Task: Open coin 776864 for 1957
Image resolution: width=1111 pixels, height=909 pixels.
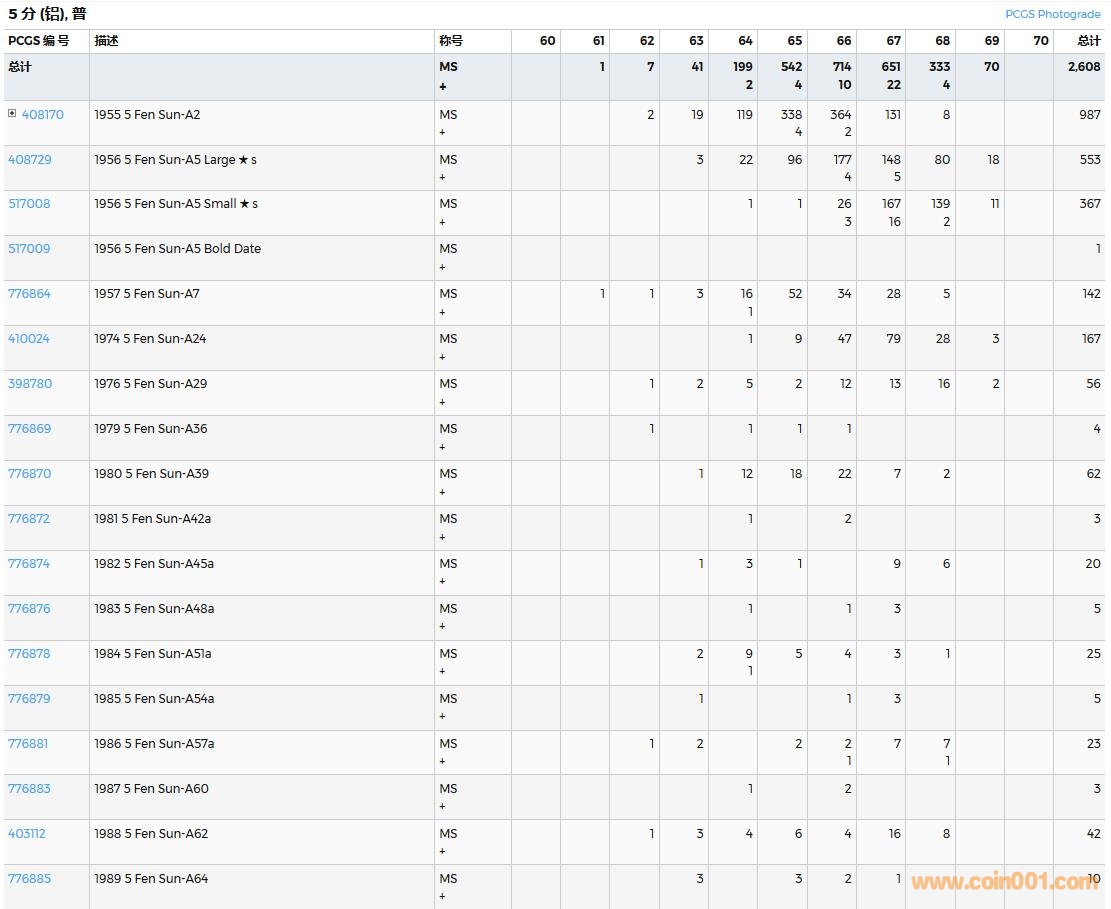Action: (29, 294)
